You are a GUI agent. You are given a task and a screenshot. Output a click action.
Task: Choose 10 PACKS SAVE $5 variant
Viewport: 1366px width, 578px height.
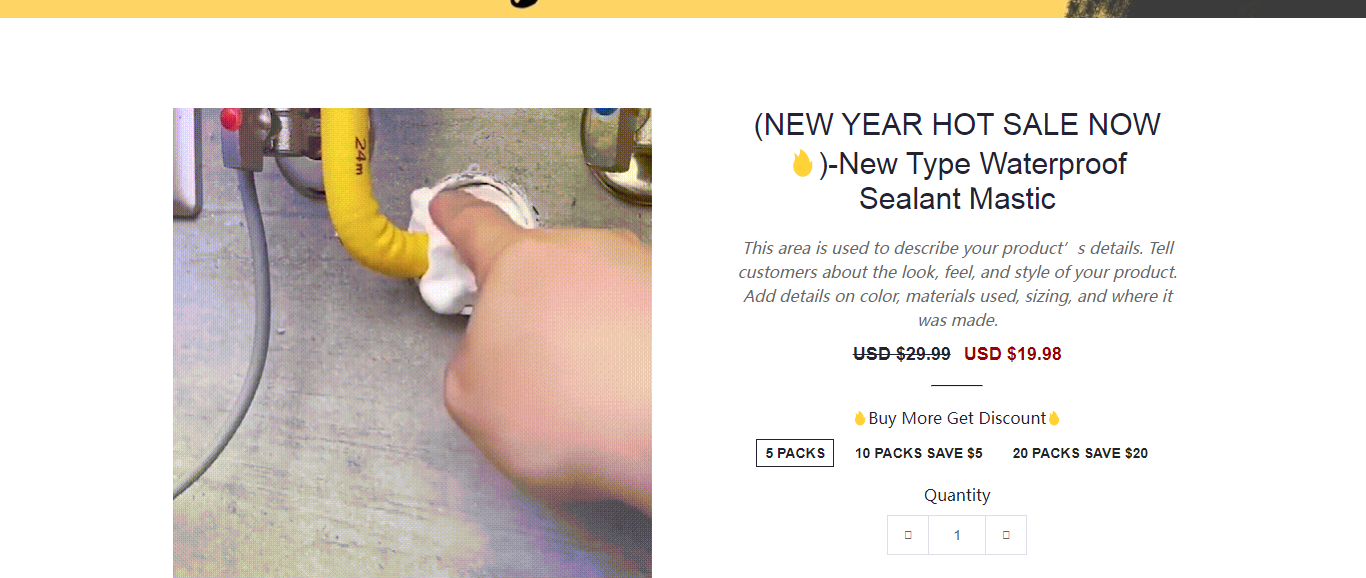(919, 453)
